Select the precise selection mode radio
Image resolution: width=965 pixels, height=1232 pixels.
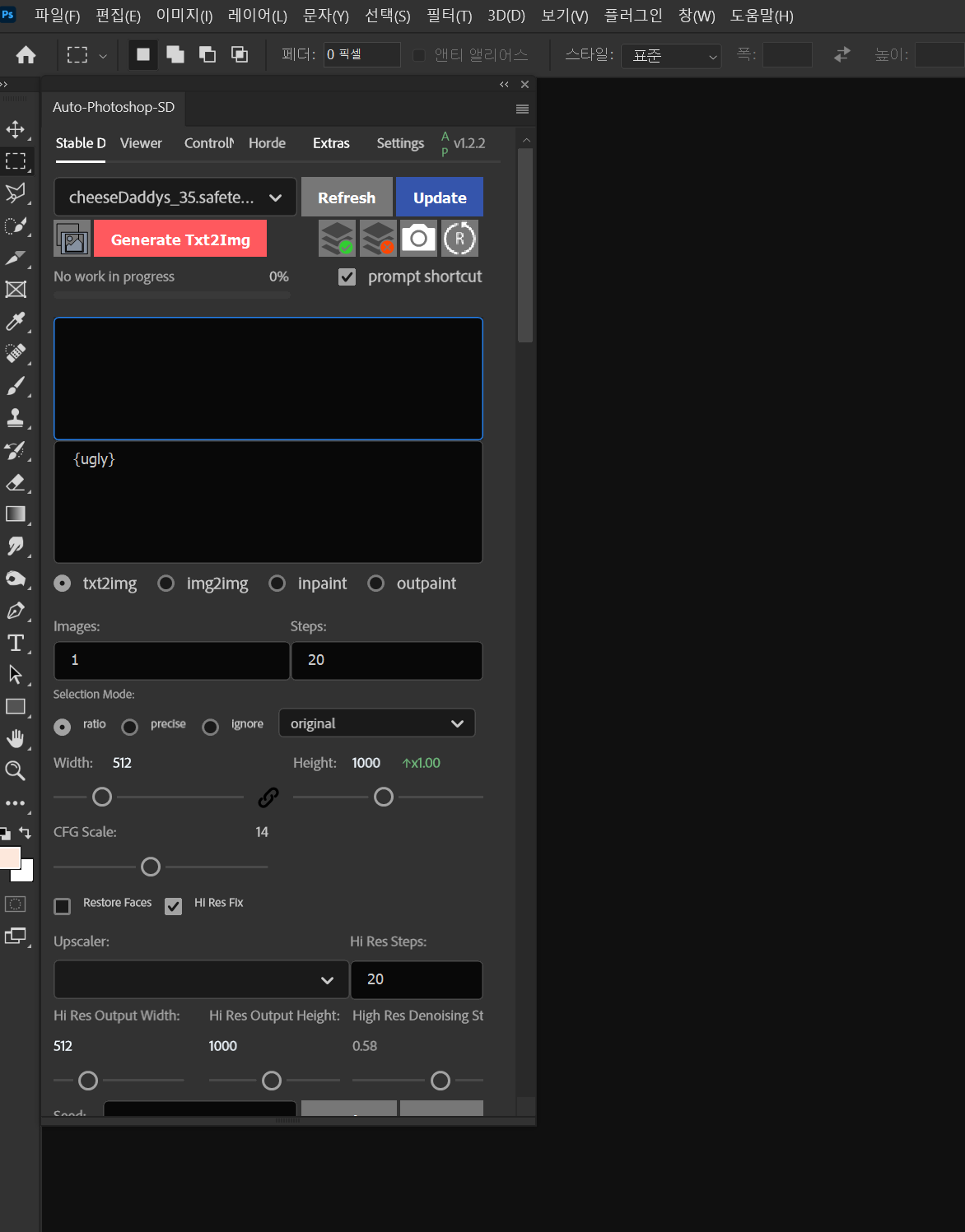point(129,728)
